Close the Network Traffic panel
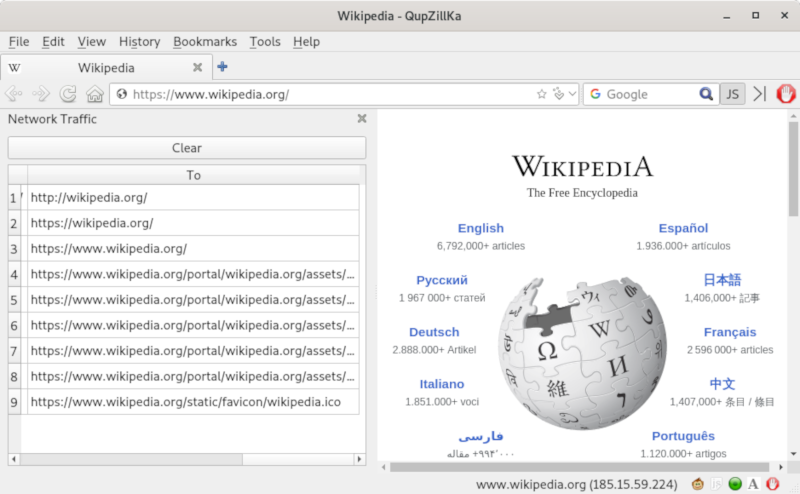Viewport: 800px width, 494px height. [x=362, y=118]
